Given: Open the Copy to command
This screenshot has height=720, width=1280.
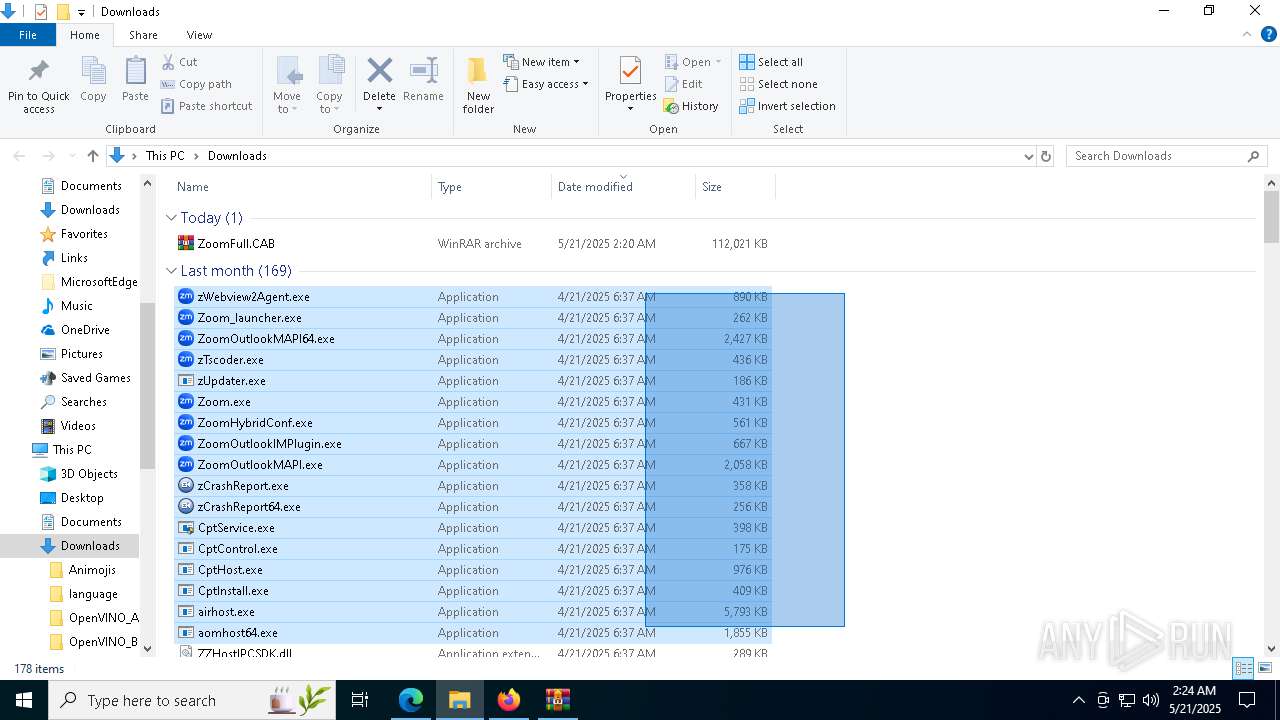Looking at the screenshot, I should tap(329, 85).
